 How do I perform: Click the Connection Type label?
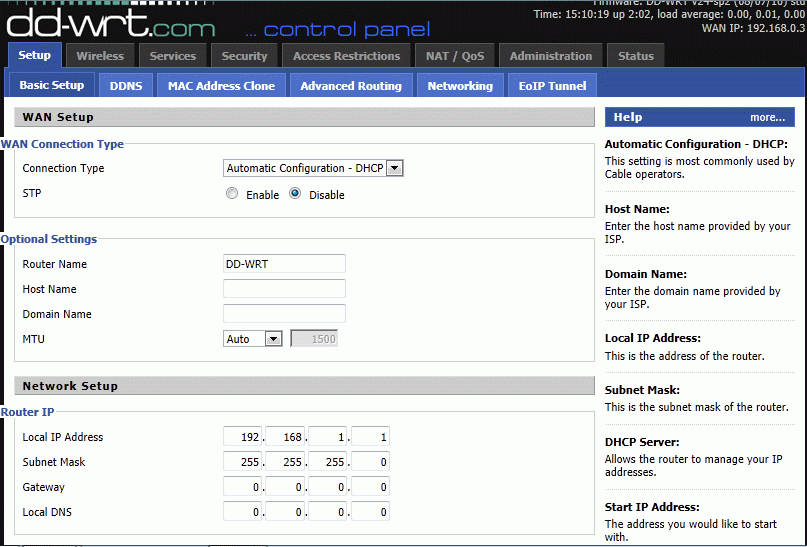click(x=63, y=168)
